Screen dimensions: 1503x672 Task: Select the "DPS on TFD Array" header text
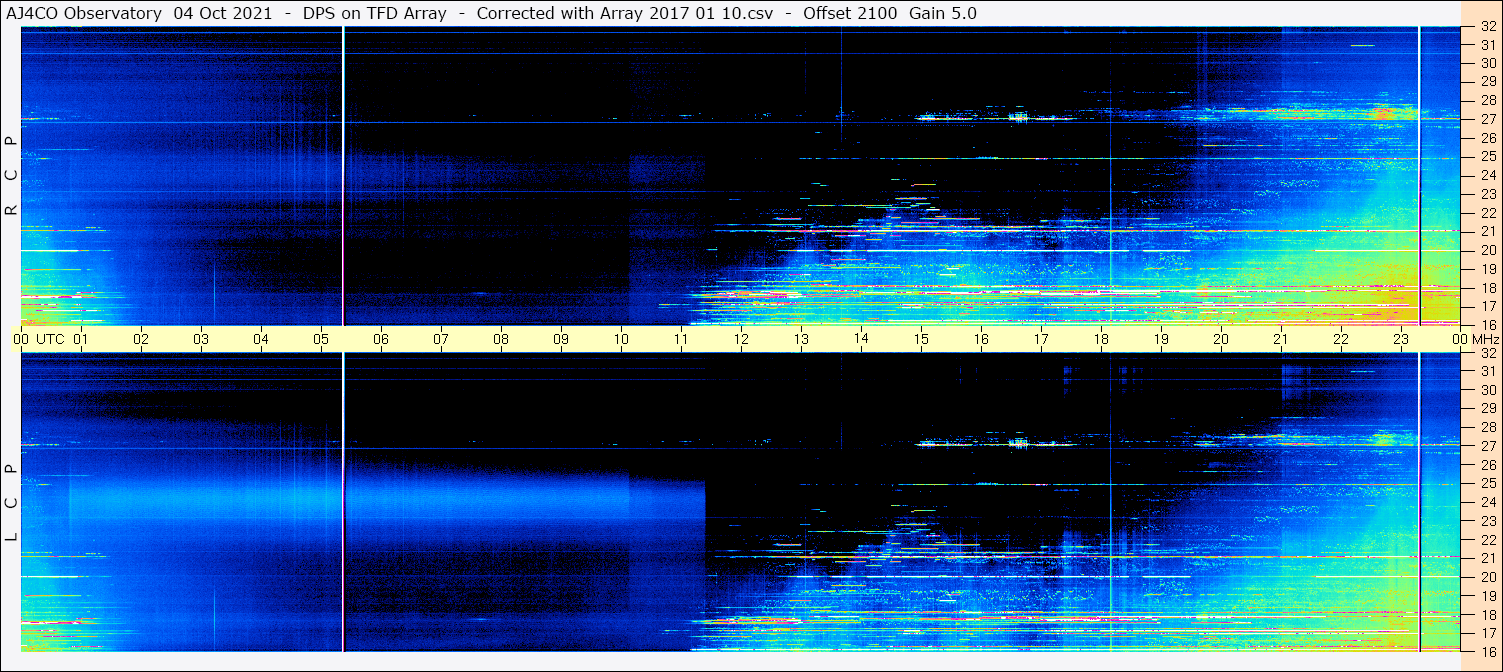pos(375,13)
